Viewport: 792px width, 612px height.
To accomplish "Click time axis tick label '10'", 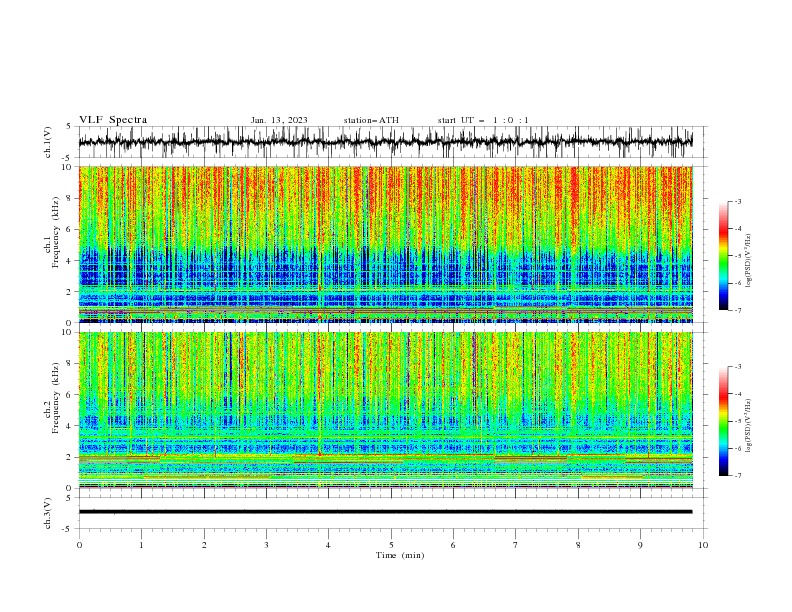I will tap(703, 545).
